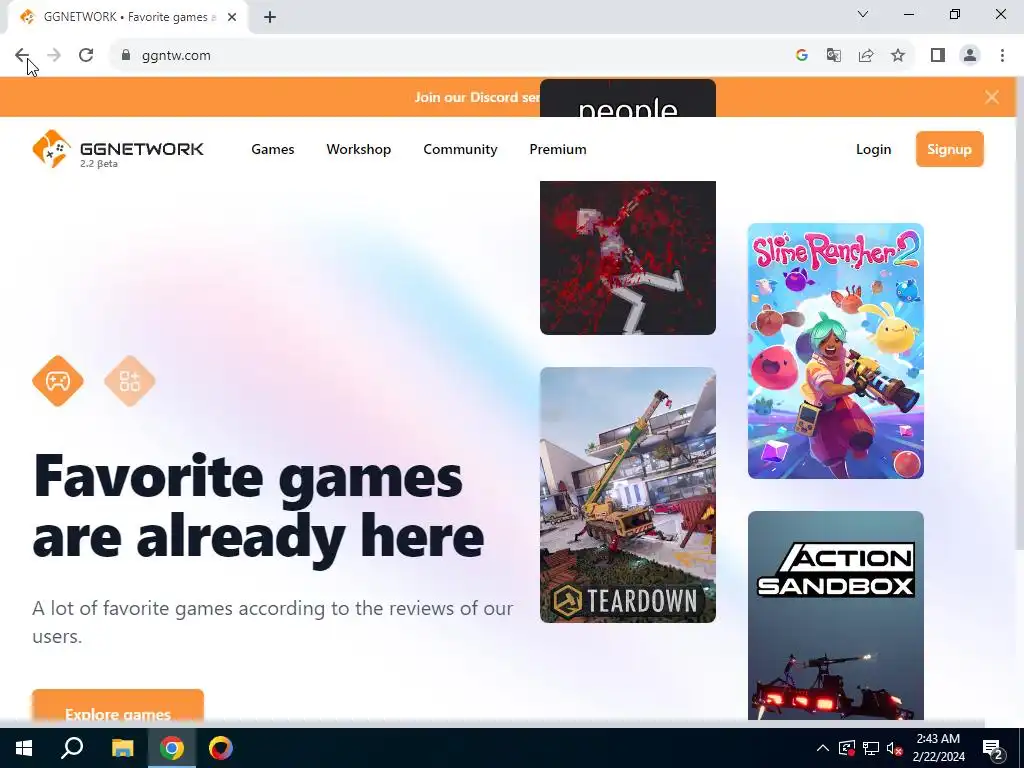Image resolution: width=1024 pixels, height=768 pixels.
Task: Reload the ggntw.com page
Action: tap(86, 56)
